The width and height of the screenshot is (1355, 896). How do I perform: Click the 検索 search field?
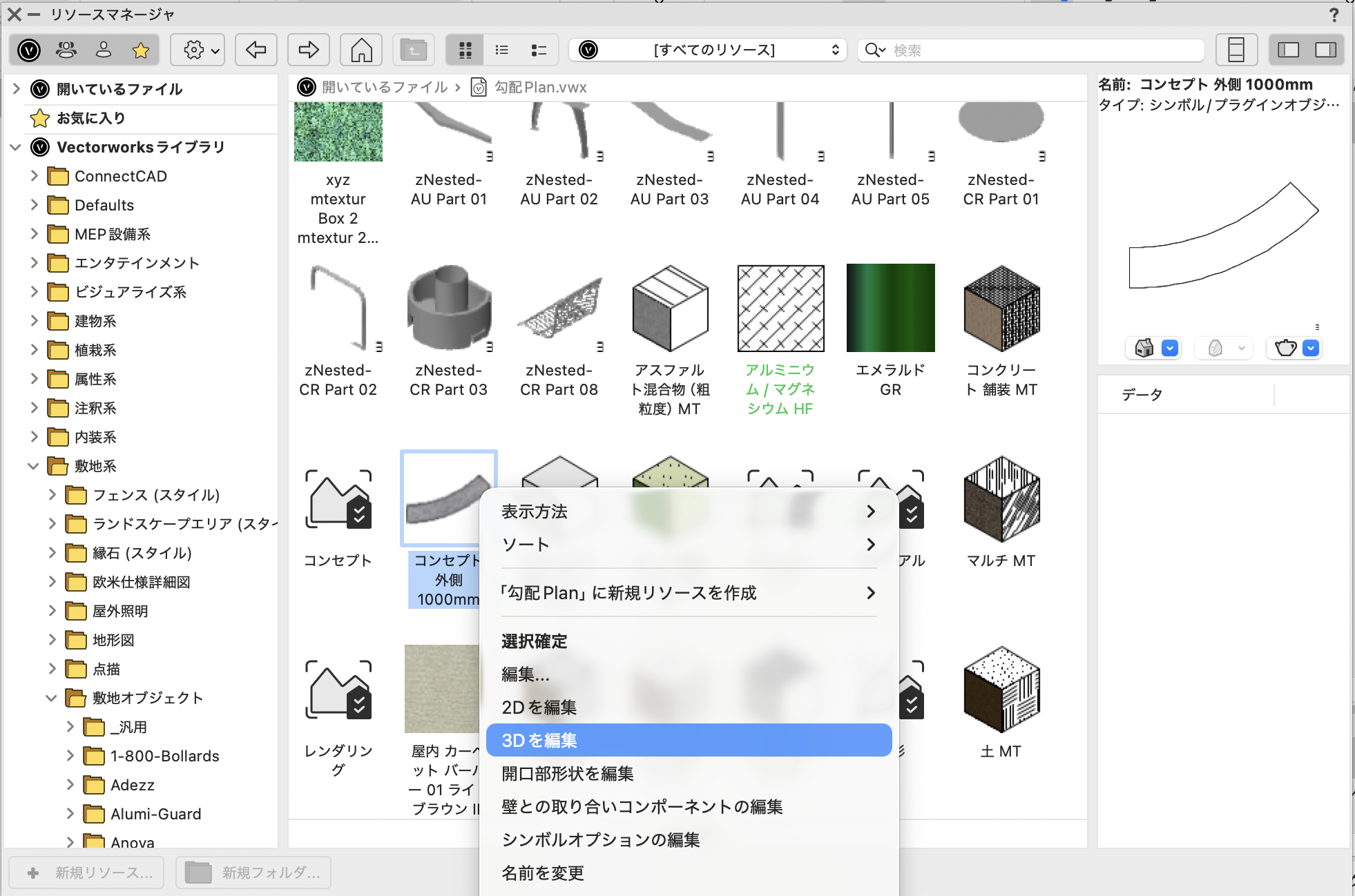point(1030,50)
